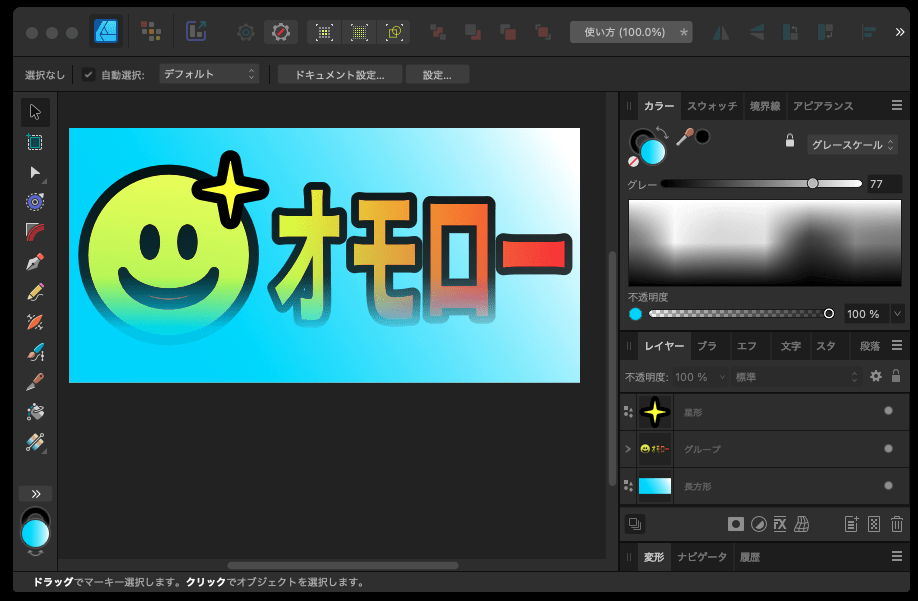Switch to the ナビゲータ tab
This screenshot has height=601, width=918.
tap(701, 557)
